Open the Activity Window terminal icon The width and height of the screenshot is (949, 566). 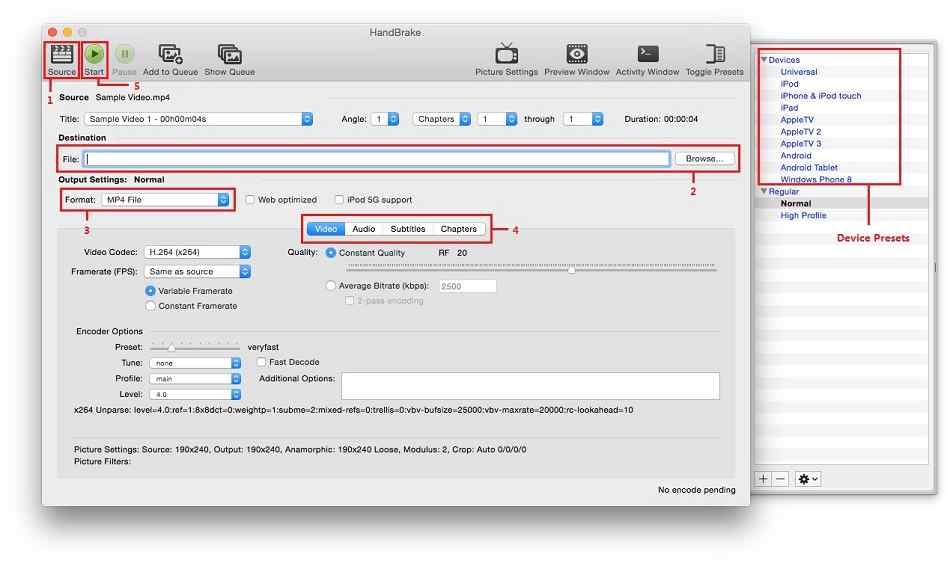[x=648, y=53]
